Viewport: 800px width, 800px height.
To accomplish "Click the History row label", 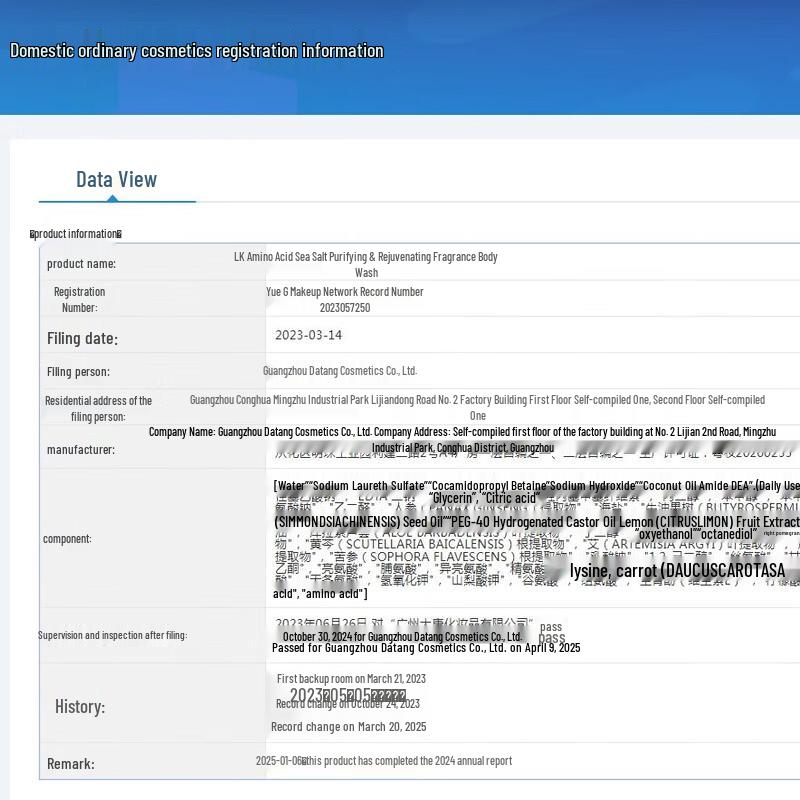I will pyautogui.click(x=80, y=707).
